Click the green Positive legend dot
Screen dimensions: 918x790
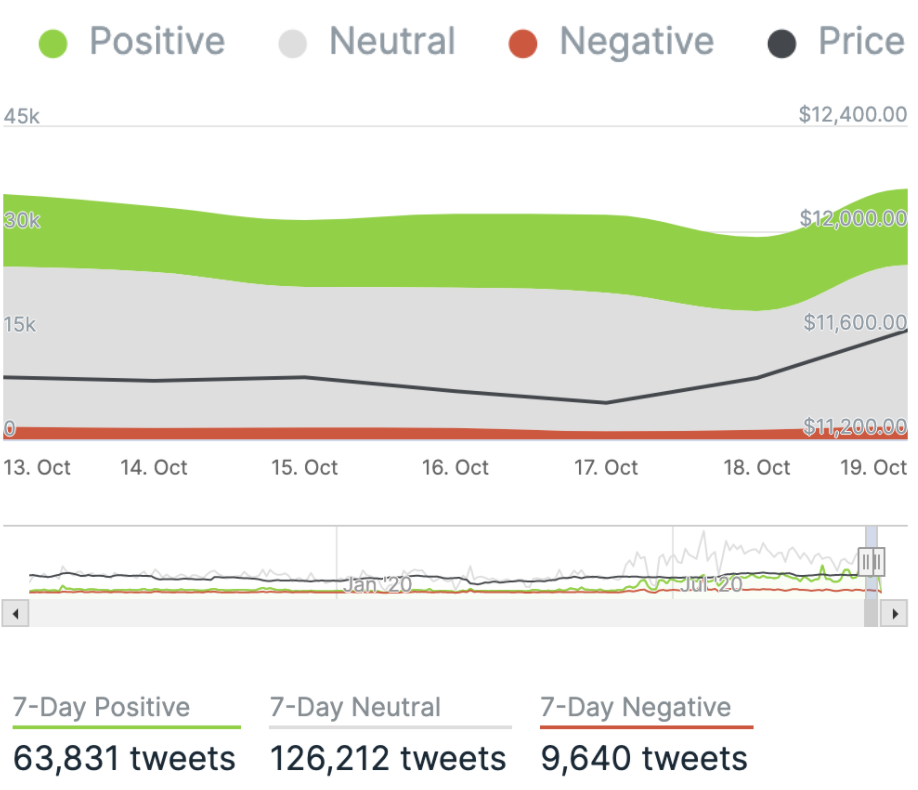pos(53,44)
